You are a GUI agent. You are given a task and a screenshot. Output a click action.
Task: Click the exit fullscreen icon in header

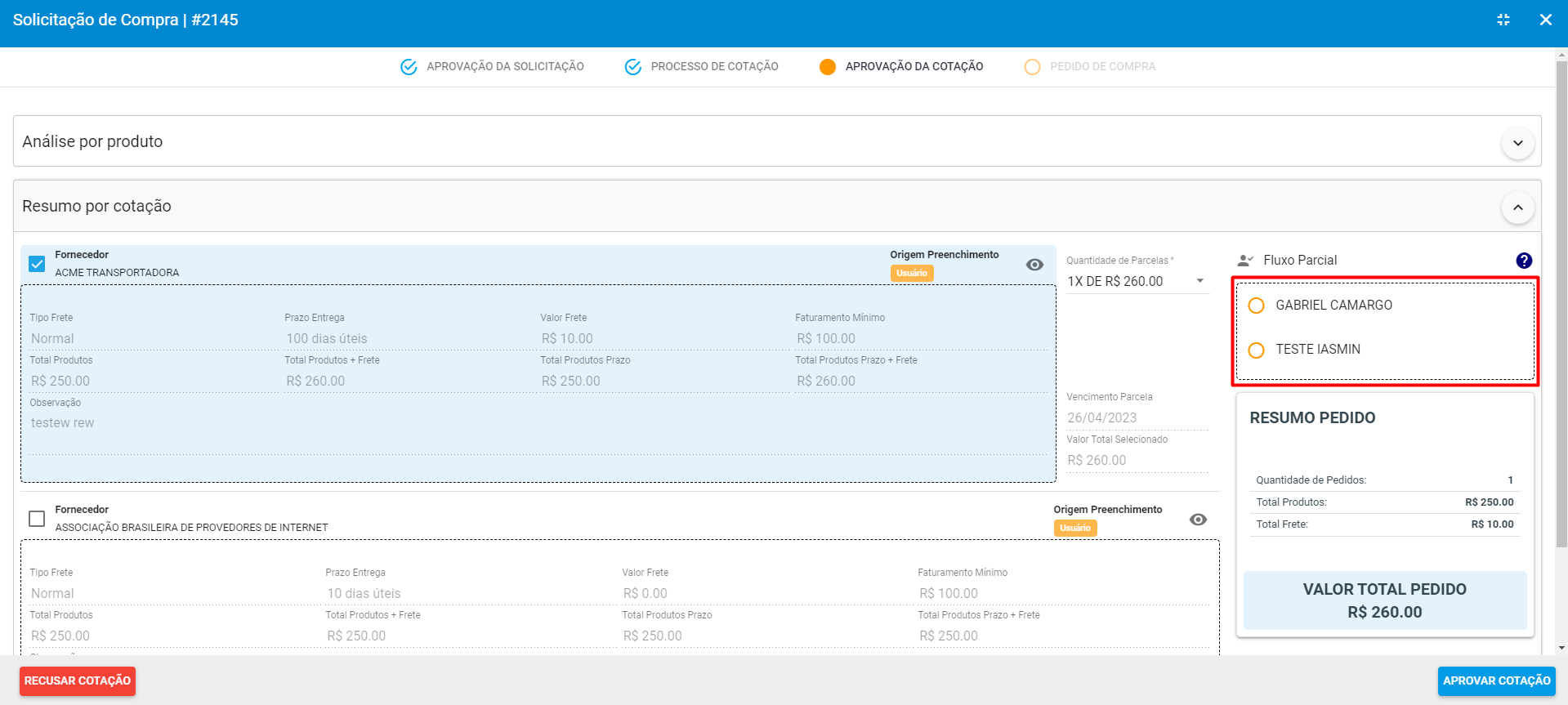pos(1503,20)
